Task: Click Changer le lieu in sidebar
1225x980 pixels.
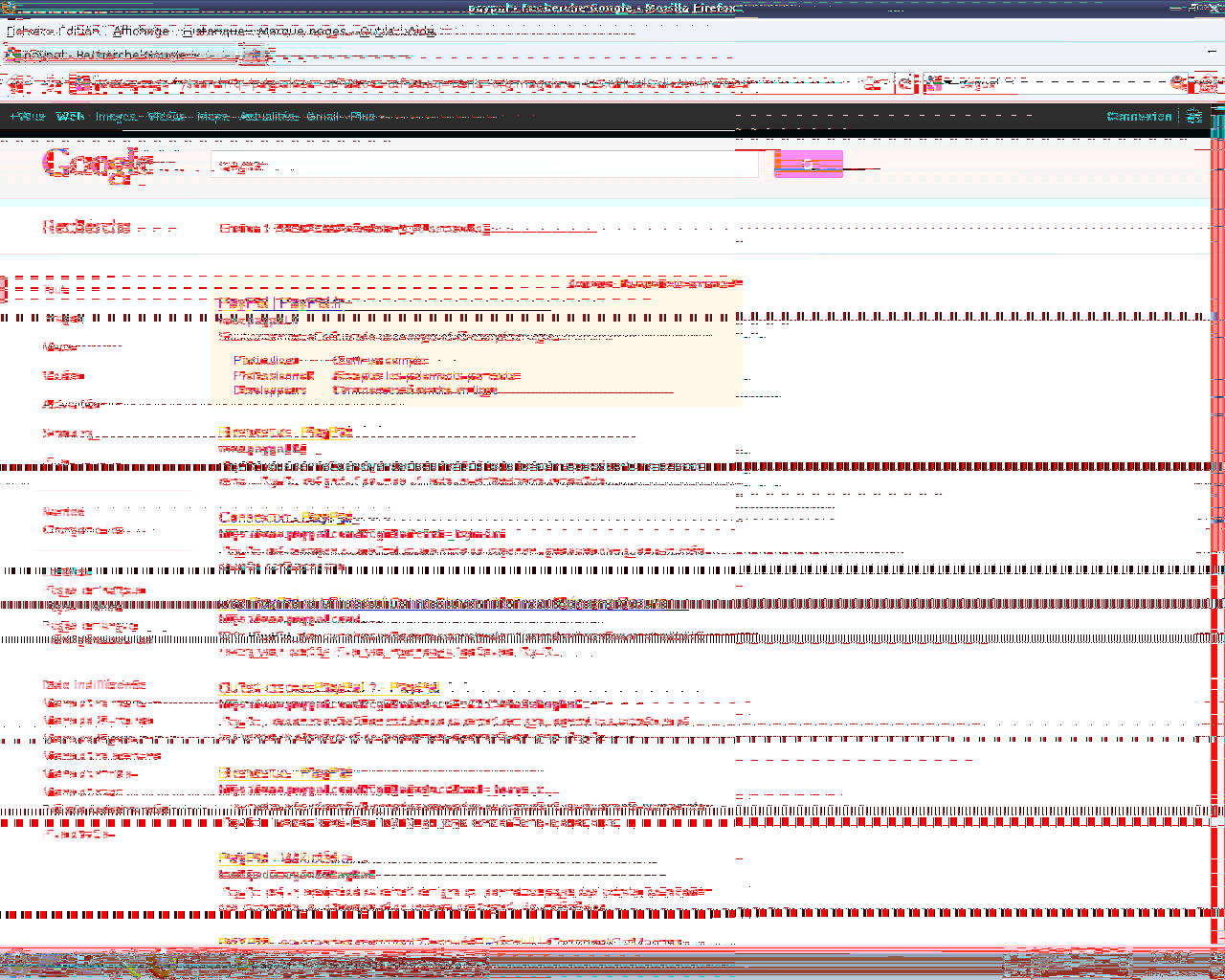Action: pyautogui.click(x=83, y=529)
